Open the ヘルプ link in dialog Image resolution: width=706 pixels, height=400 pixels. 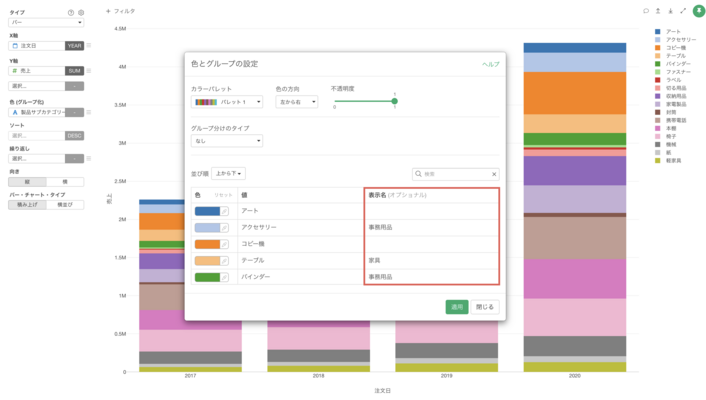click(490, 64)
